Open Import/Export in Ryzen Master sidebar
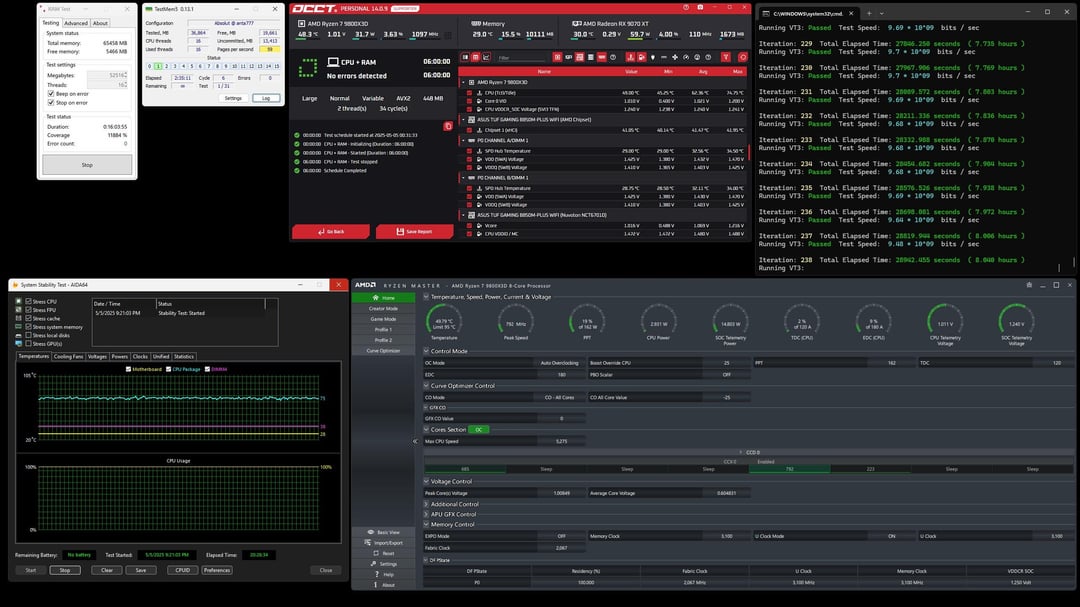1080x607 pixels. click(384, 543)
